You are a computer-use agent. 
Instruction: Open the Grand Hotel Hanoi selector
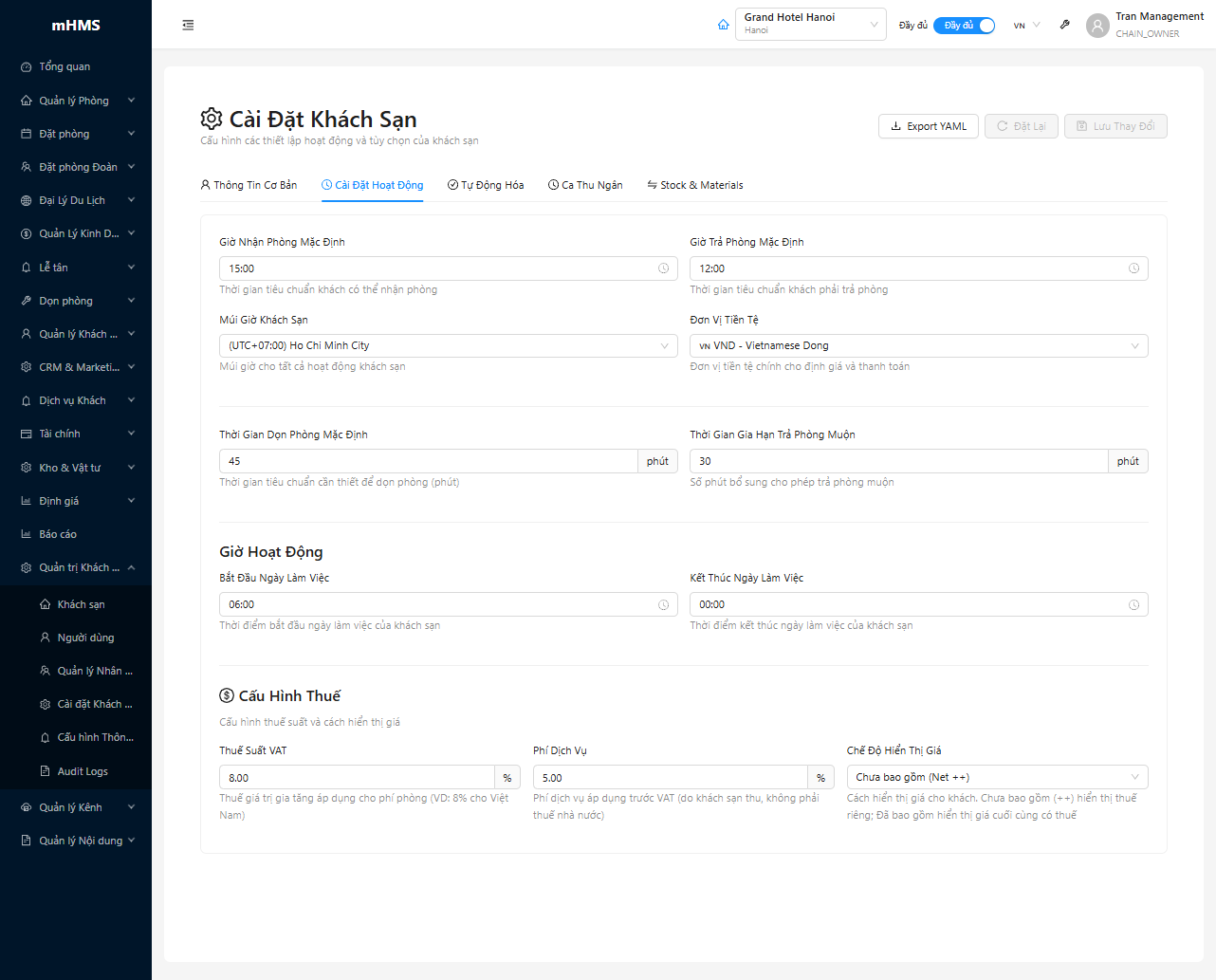point(810,24)
